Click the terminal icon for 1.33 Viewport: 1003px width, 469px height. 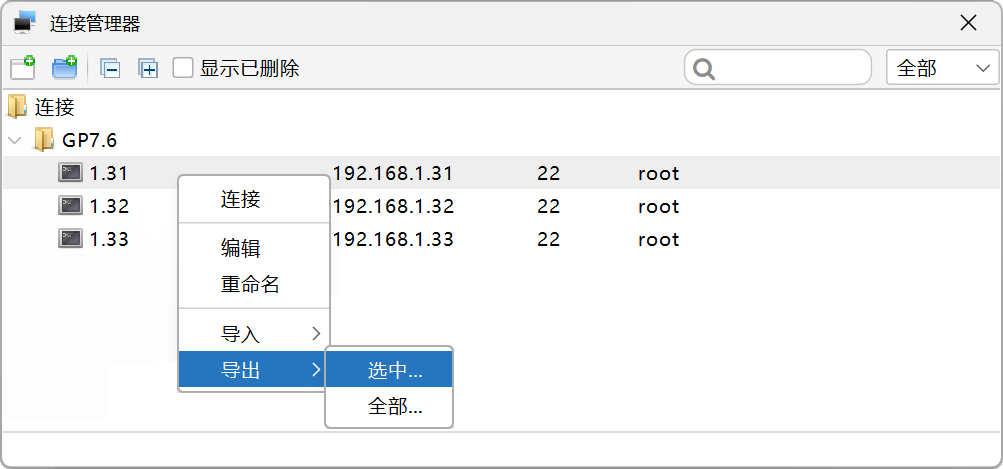point(70,240)
